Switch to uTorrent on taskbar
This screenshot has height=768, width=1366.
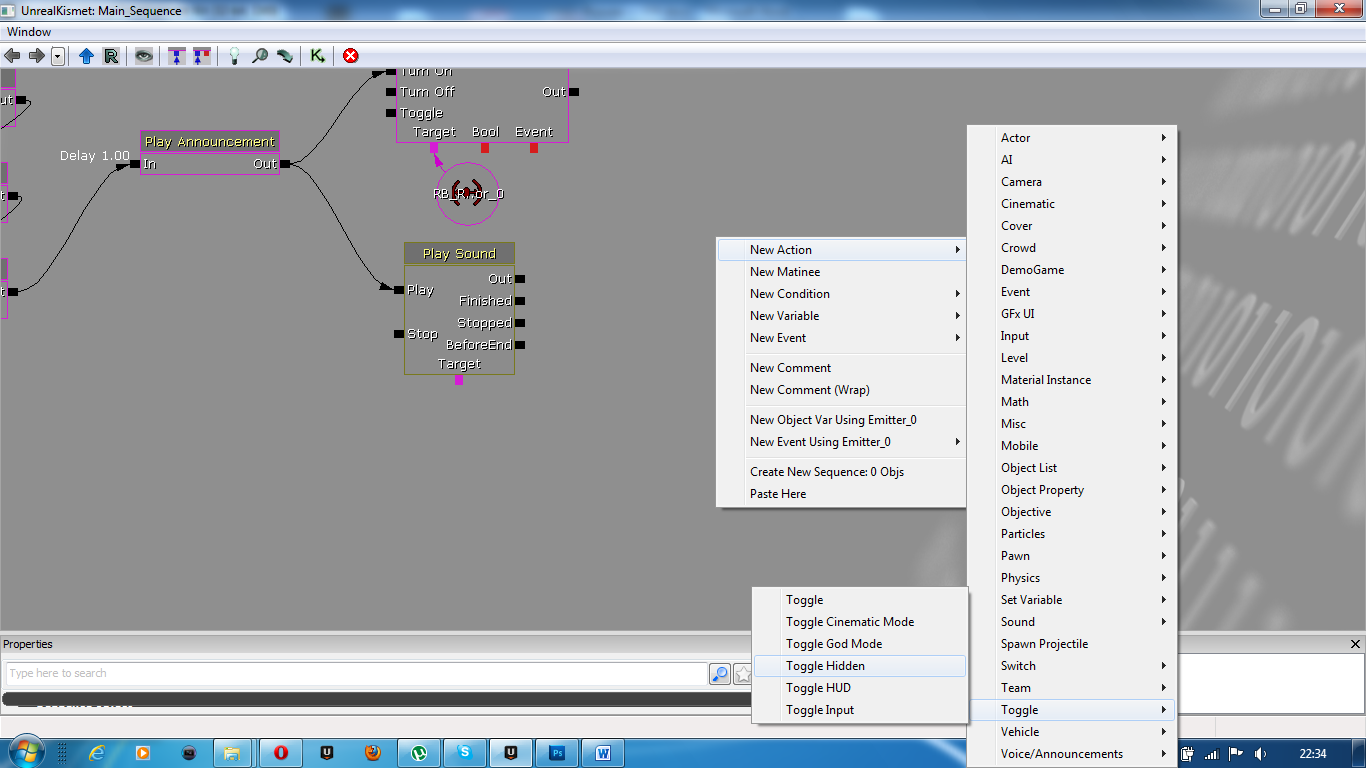pyautogui.click(x=420, y=753)
